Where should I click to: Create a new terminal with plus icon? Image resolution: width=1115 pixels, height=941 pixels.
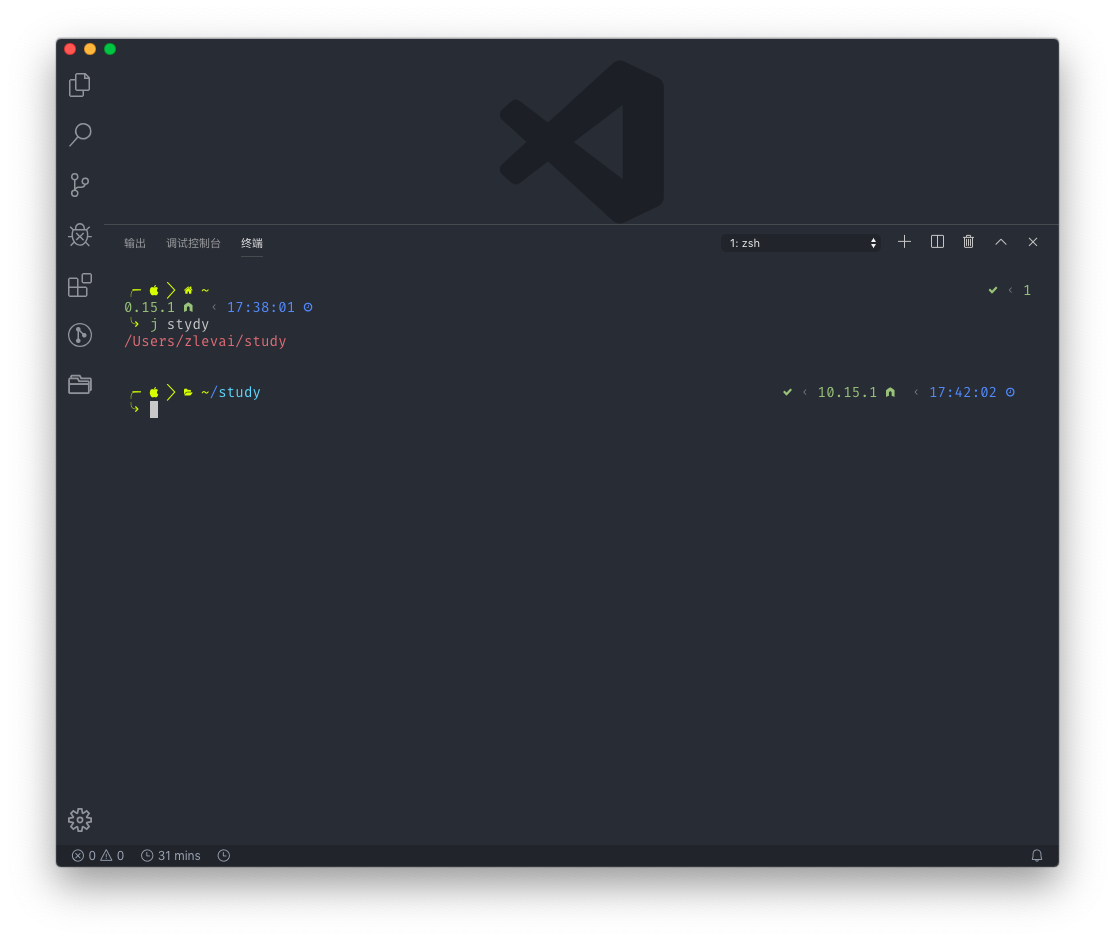click(x=905, y=242)
